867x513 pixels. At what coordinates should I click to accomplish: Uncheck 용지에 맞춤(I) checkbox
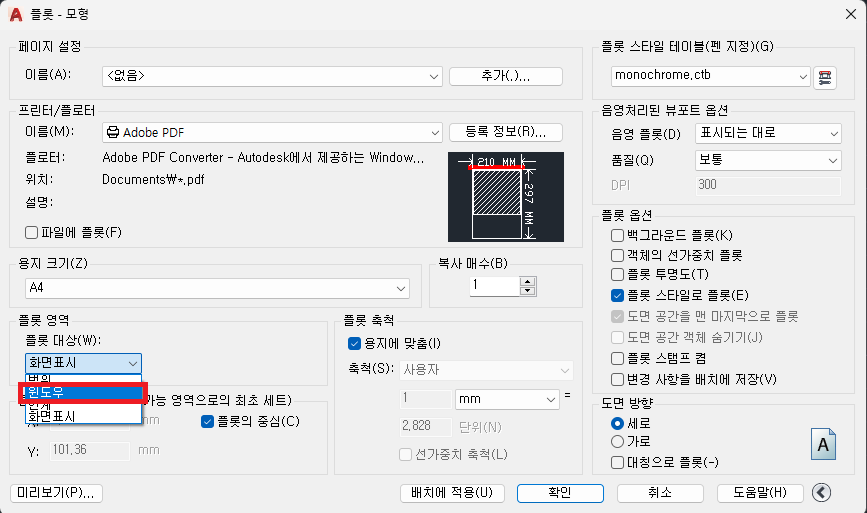pos(354,344)
